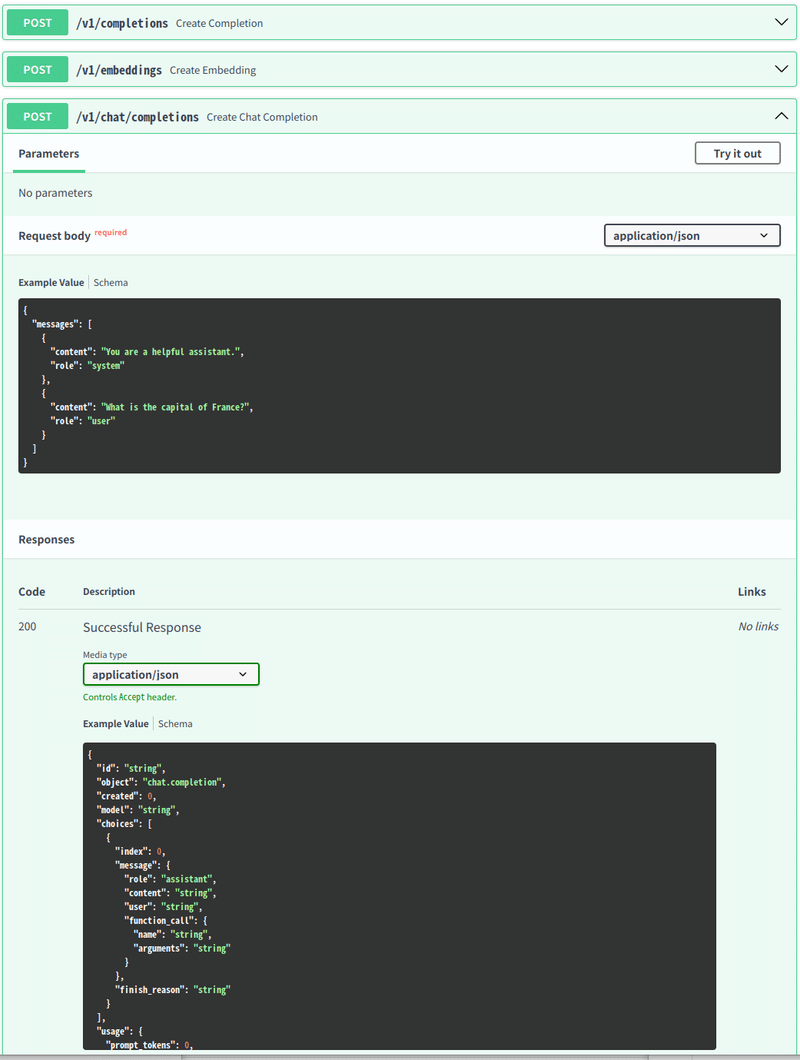Screen dimensions: 800x1060
Task: Click the response example code block
Action: coord(398,890)
